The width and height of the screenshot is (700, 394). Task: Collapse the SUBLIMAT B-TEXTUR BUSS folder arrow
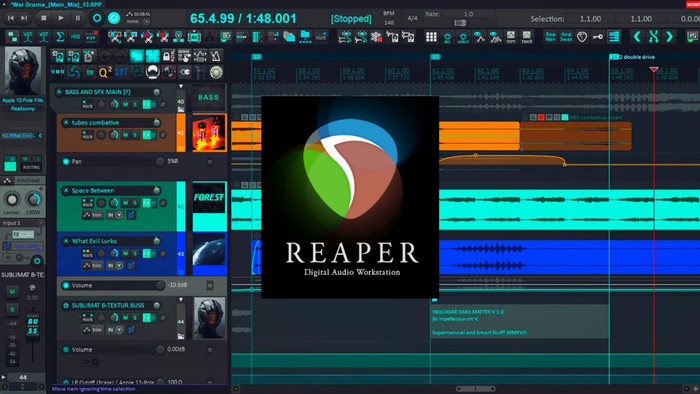pos(181,300)
